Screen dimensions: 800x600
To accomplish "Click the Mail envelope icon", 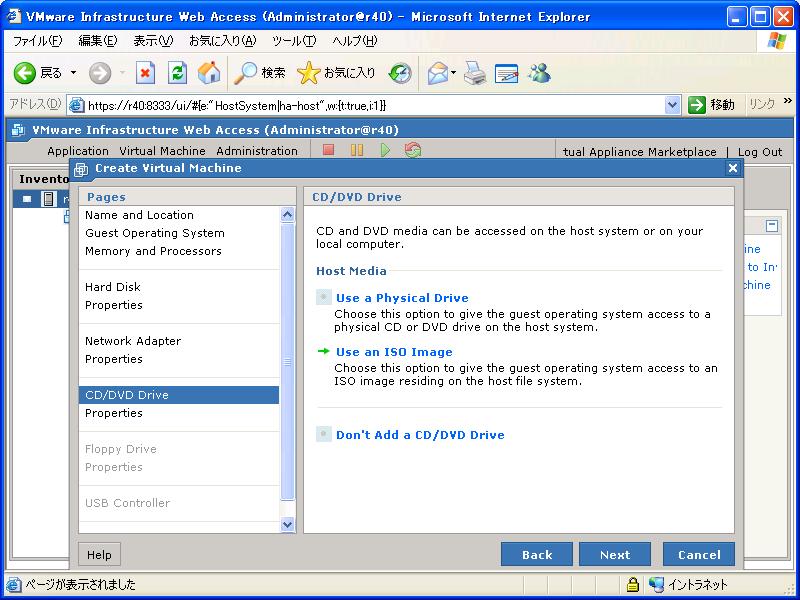I will tap(438, 73).
